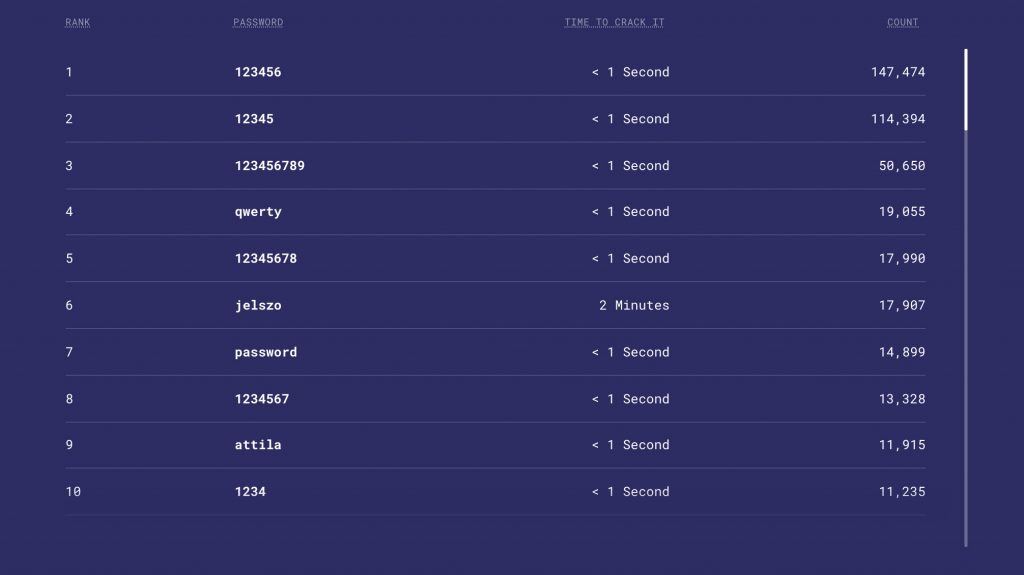1024x575 pixels.
Task: Select the qwerty password row
Action: click(x=258, y=212)
